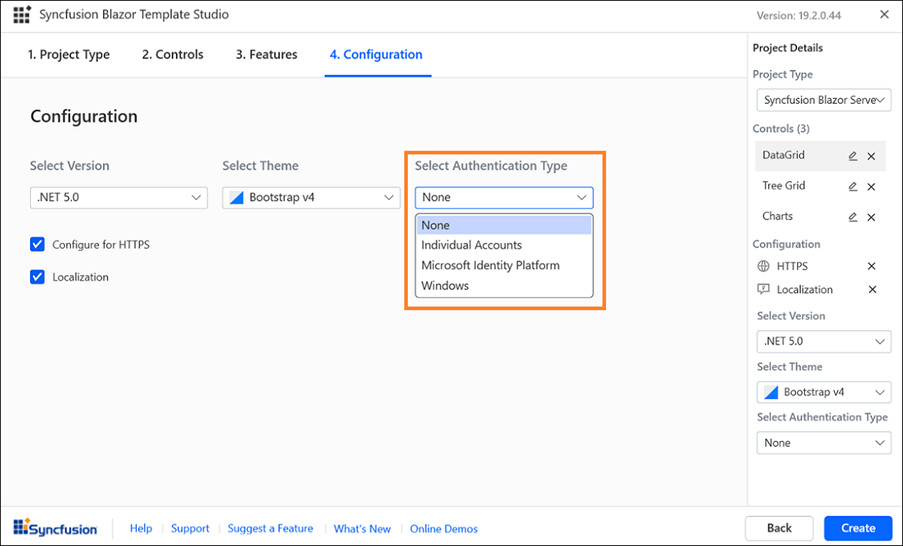Select Microsoft Identity Platform option
Screen dimensions: 903x546
click(490, 265)
